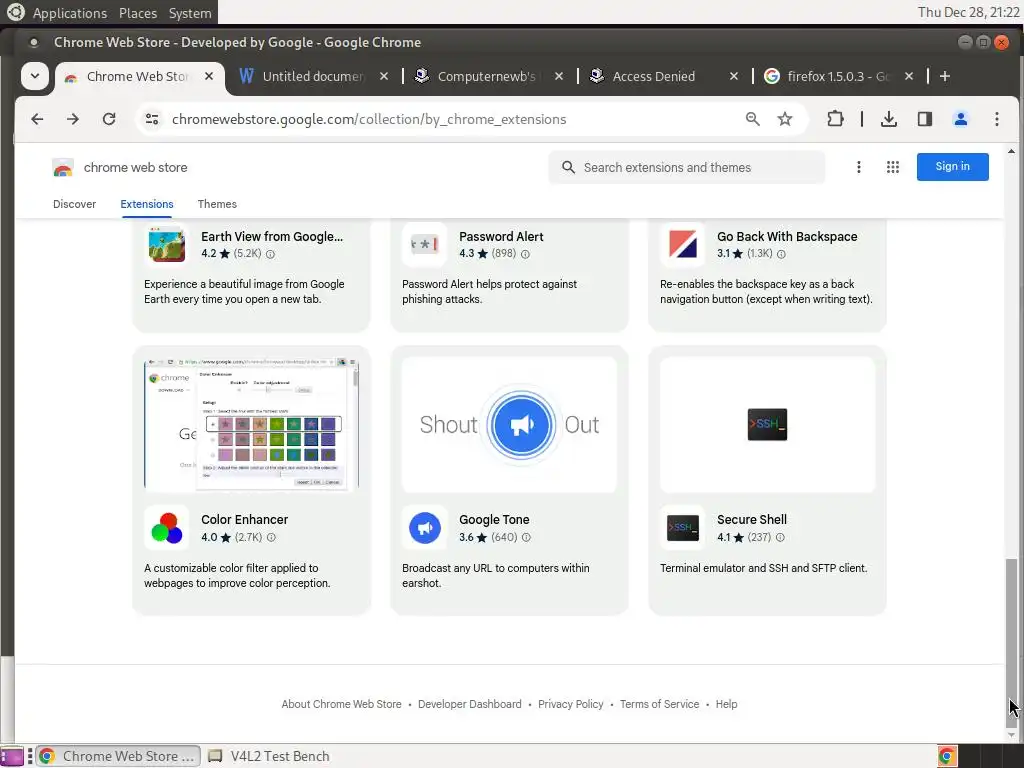Switch to the firefox 1.5.0.3 tab
Viewport: 1024px width, 768px height.
click(838, 76)
